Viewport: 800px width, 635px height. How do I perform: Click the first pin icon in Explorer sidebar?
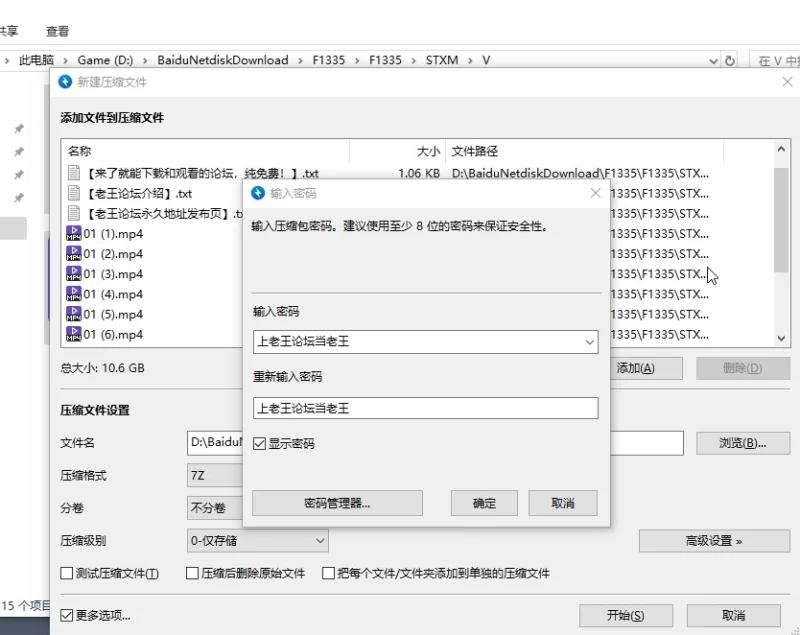click(x=19, y=129)
